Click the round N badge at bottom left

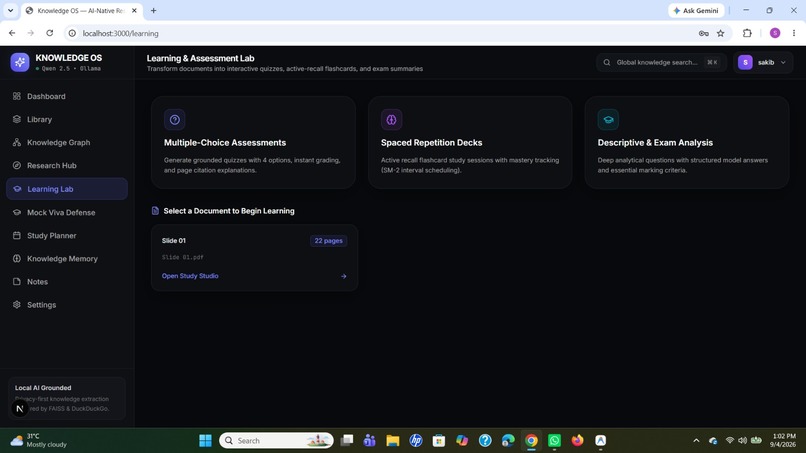(x=20, y=409)
